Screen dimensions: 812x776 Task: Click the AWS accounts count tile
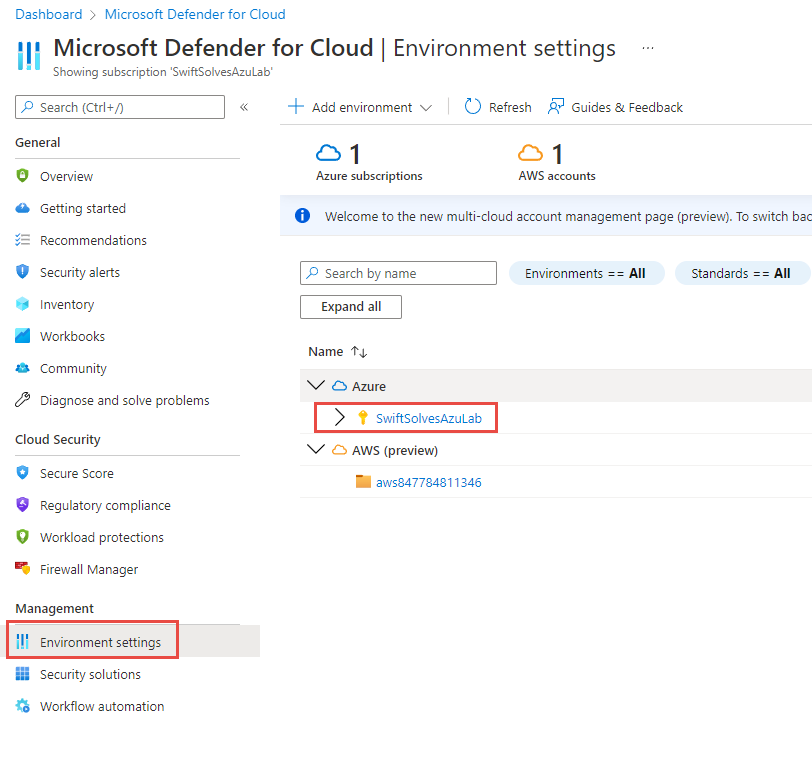[557, 163]
